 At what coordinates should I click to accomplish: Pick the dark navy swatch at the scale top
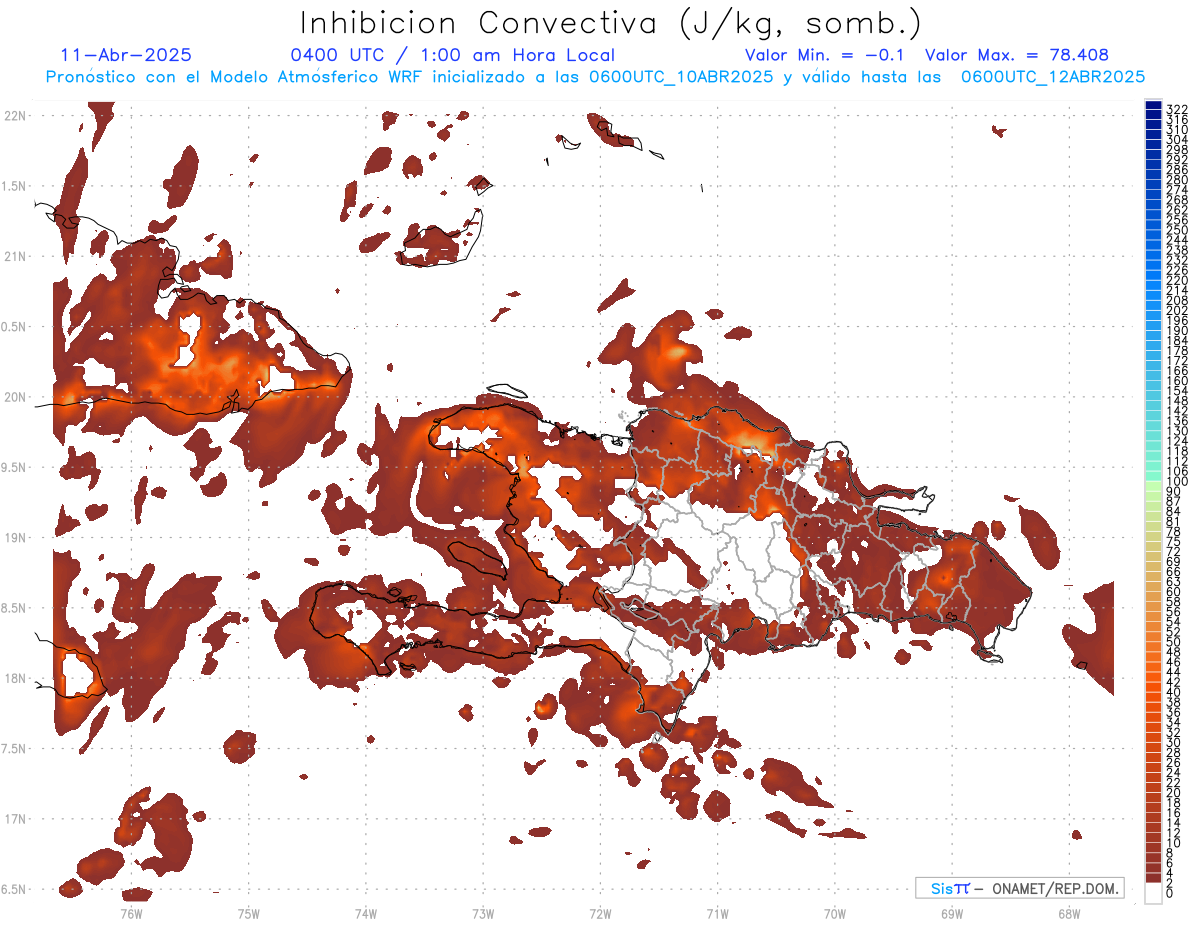point(1153,107)
